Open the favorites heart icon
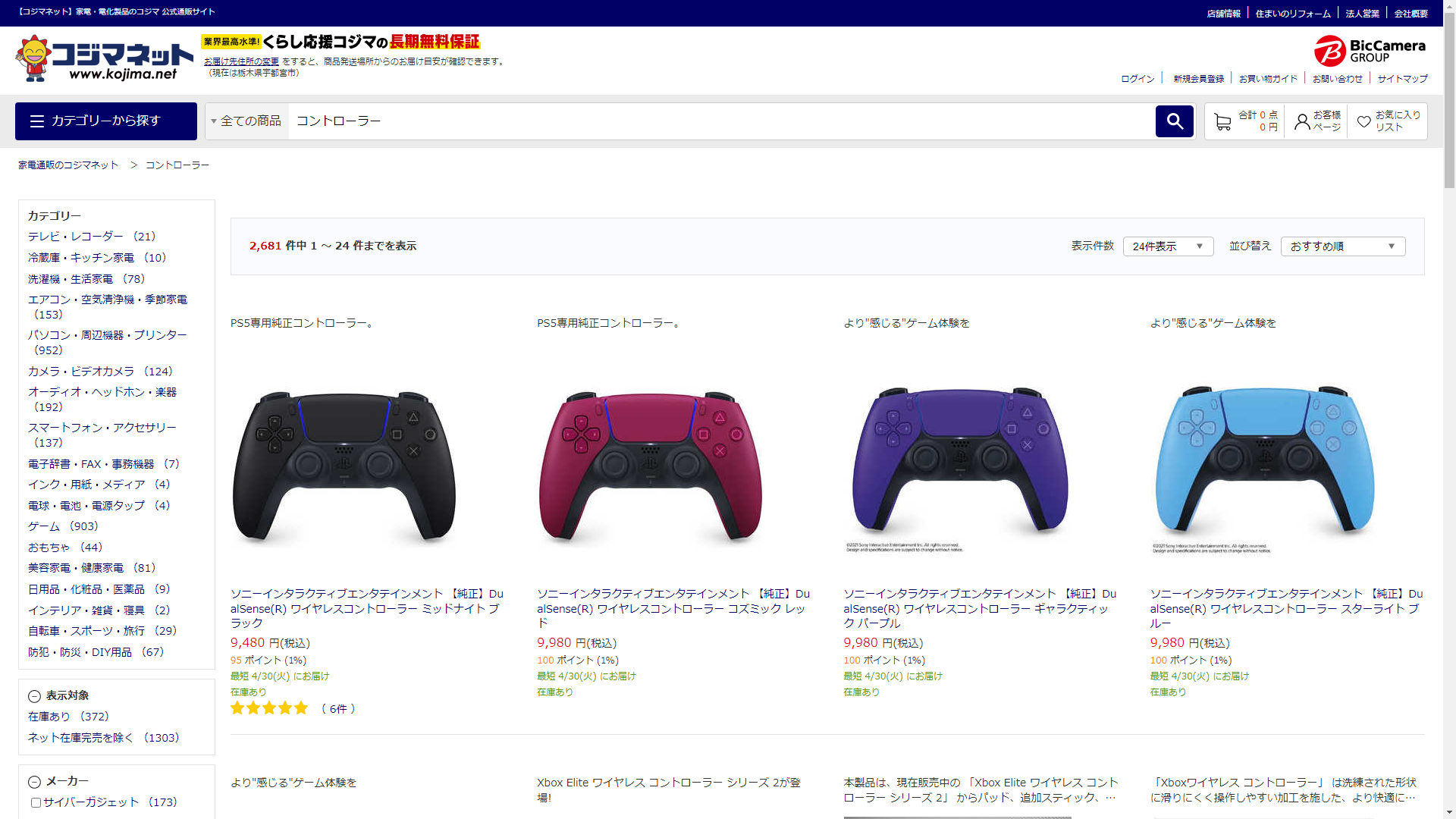 [1363, 121]
